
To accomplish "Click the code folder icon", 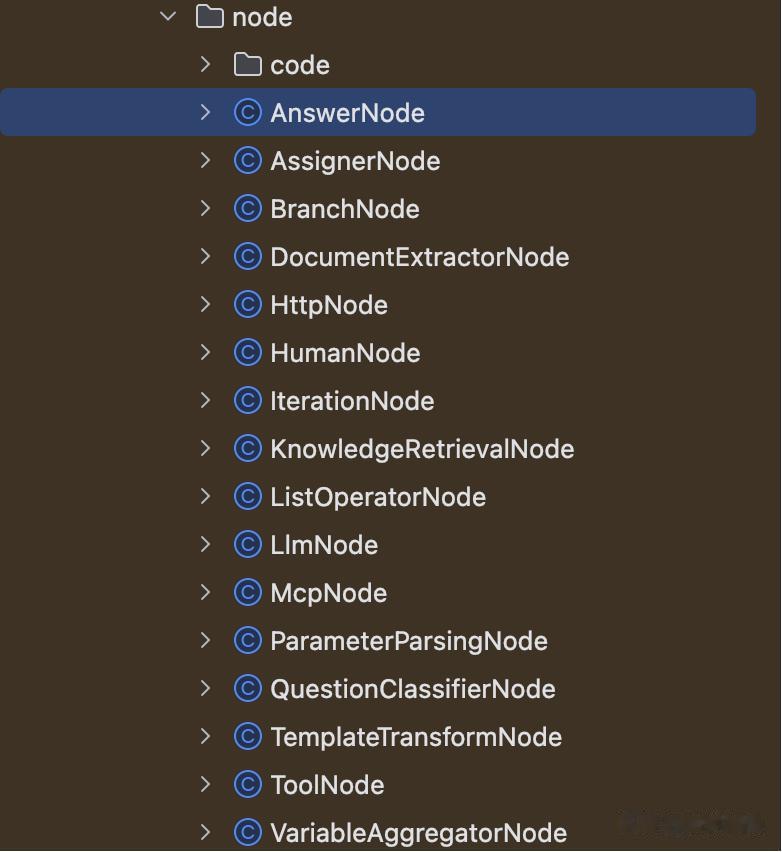I will pos(247,65).
